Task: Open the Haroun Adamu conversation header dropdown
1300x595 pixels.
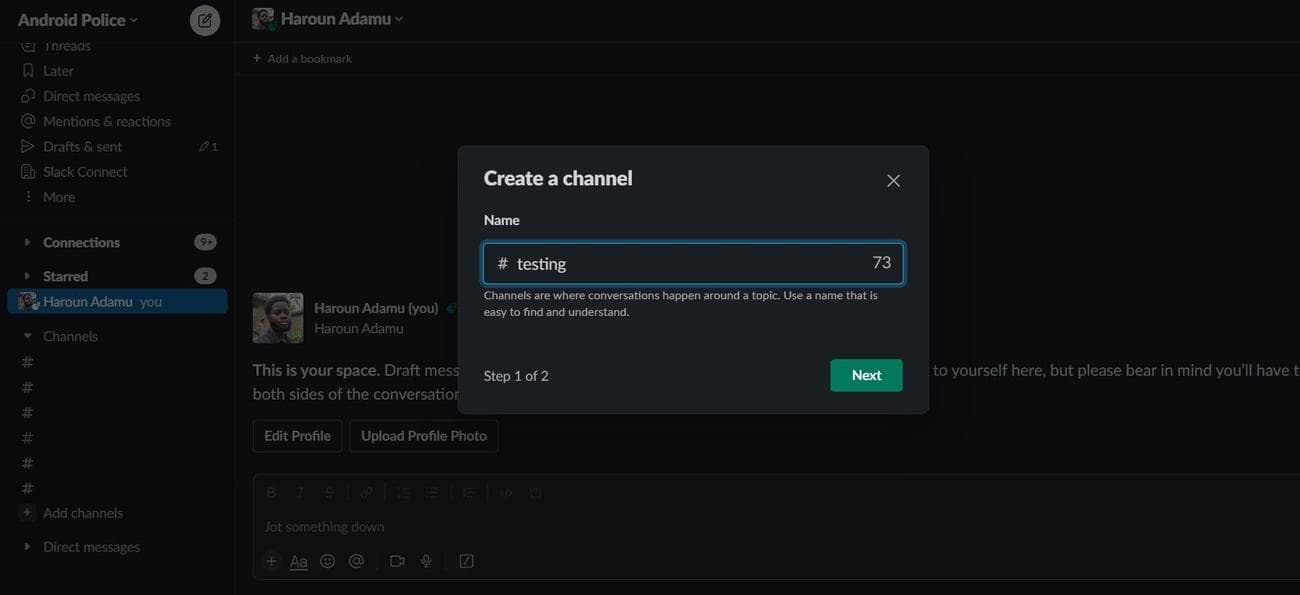Action: click(341, 19)
